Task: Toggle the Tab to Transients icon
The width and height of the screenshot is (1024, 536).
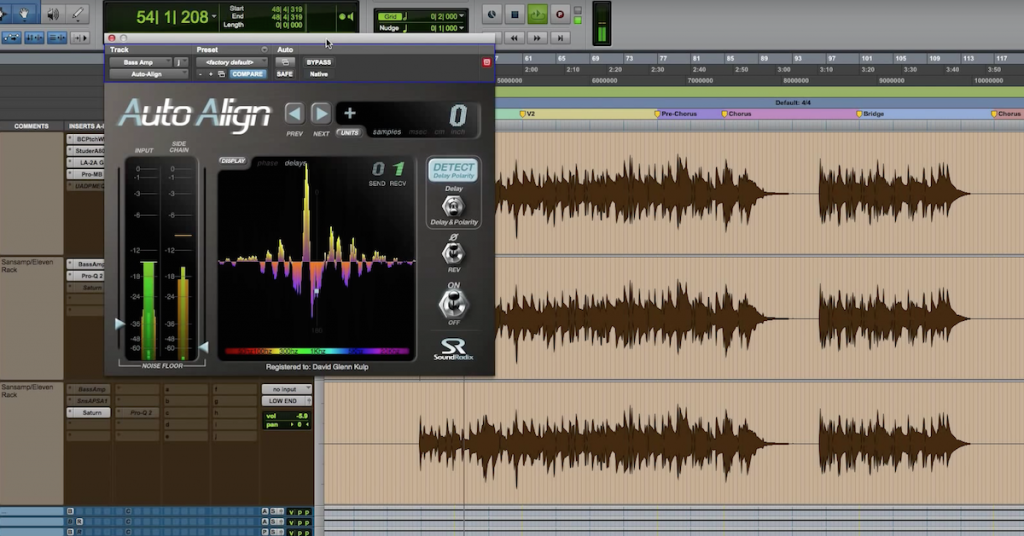Action: point(80,38)
